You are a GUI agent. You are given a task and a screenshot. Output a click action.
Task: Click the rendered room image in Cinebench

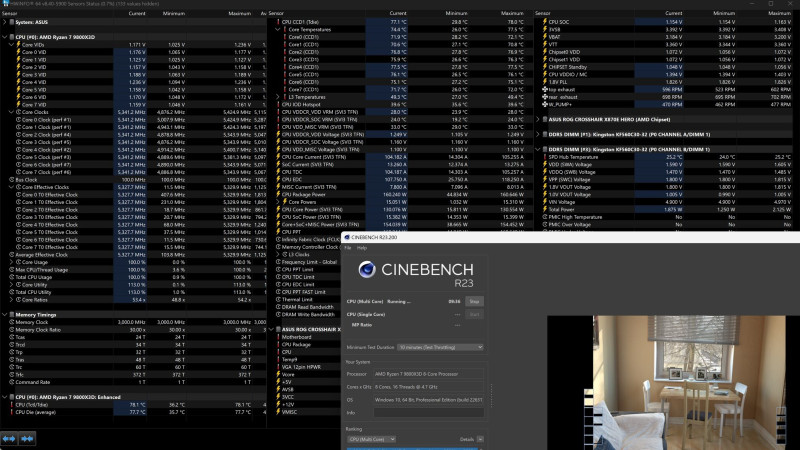pyautogui.click(x=689, y=383)
